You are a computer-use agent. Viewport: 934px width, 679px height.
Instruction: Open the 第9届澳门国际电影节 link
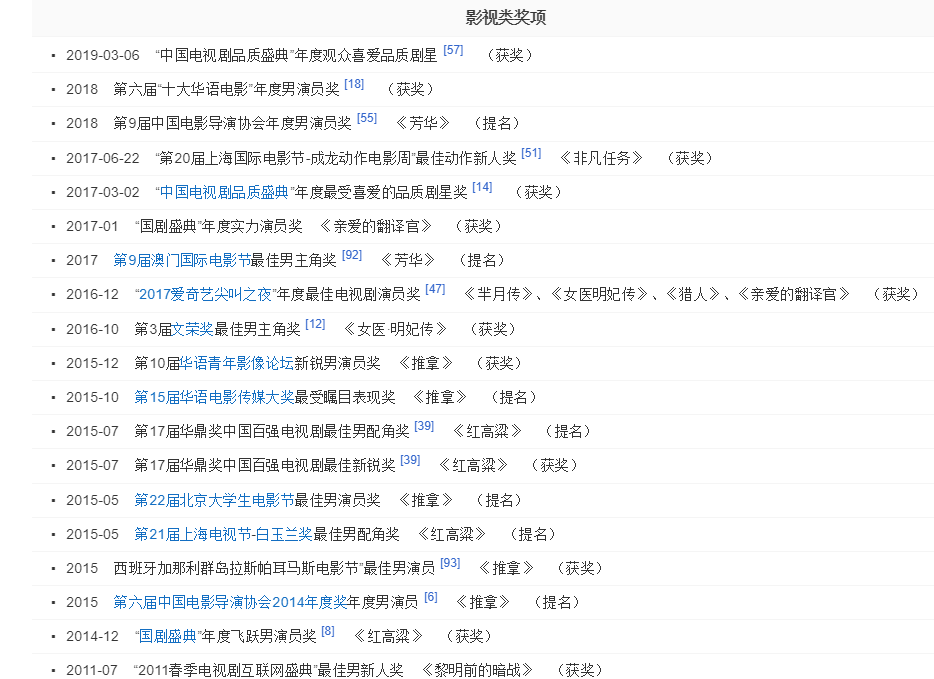(x=182, y=260)
